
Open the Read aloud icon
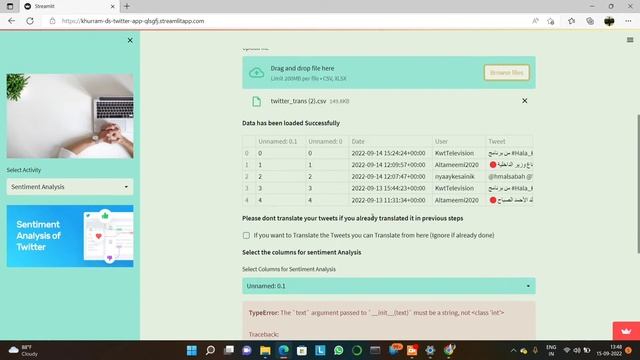pos(535,21)
